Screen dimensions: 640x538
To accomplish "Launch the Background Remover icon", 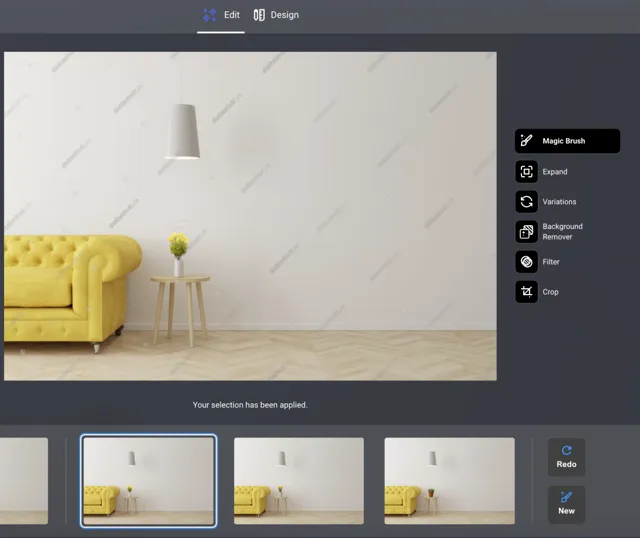I will click(x=527, y=232).
